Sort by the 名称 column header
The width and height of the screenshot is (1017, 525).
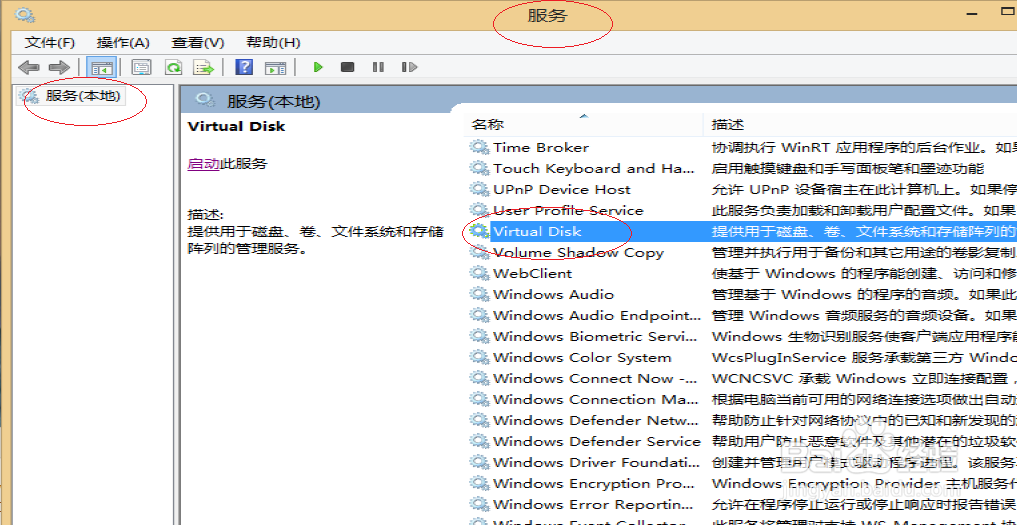488,125
